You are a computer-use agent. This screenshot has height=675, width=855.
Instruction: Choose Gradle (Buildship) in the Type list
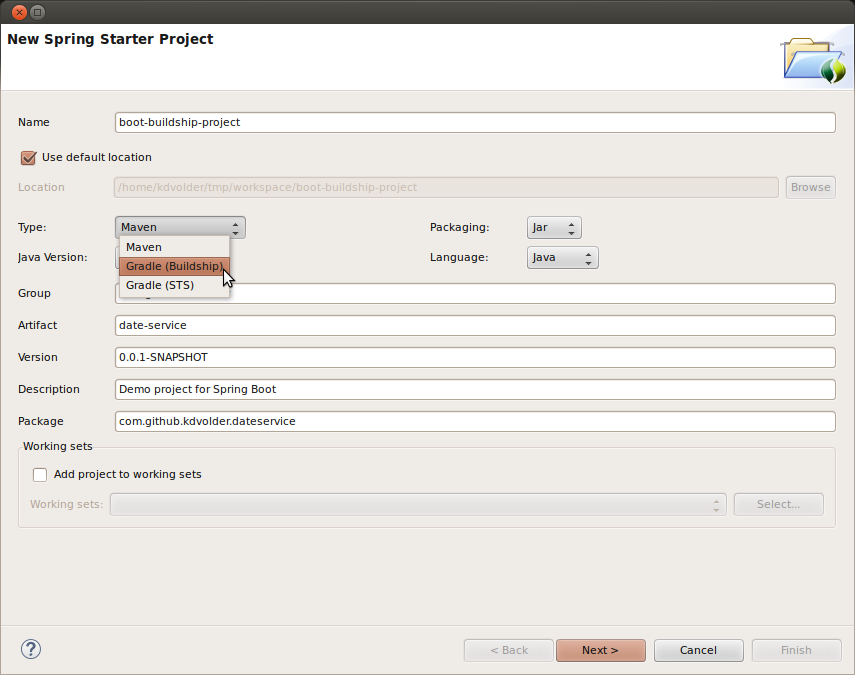[174, 266]
